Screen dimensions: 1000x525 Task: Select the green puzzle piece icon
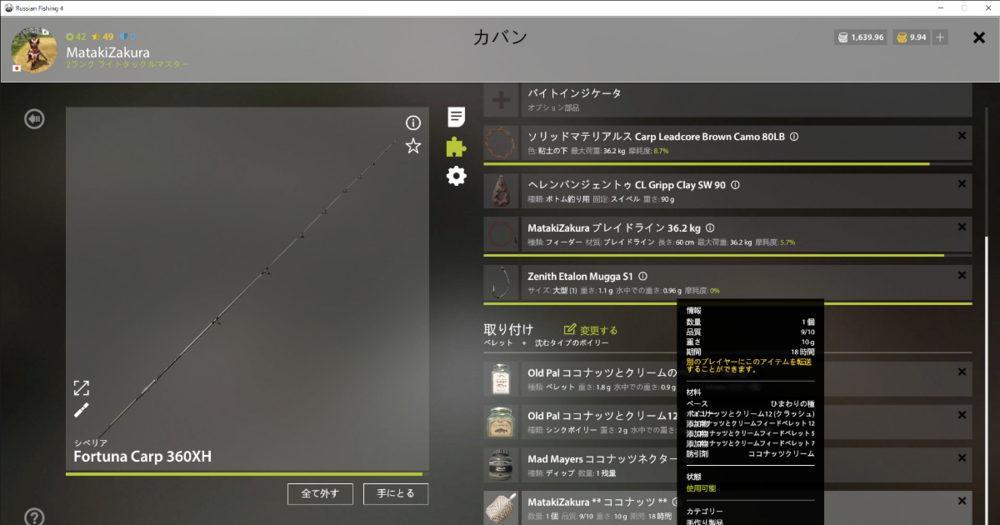456,147
